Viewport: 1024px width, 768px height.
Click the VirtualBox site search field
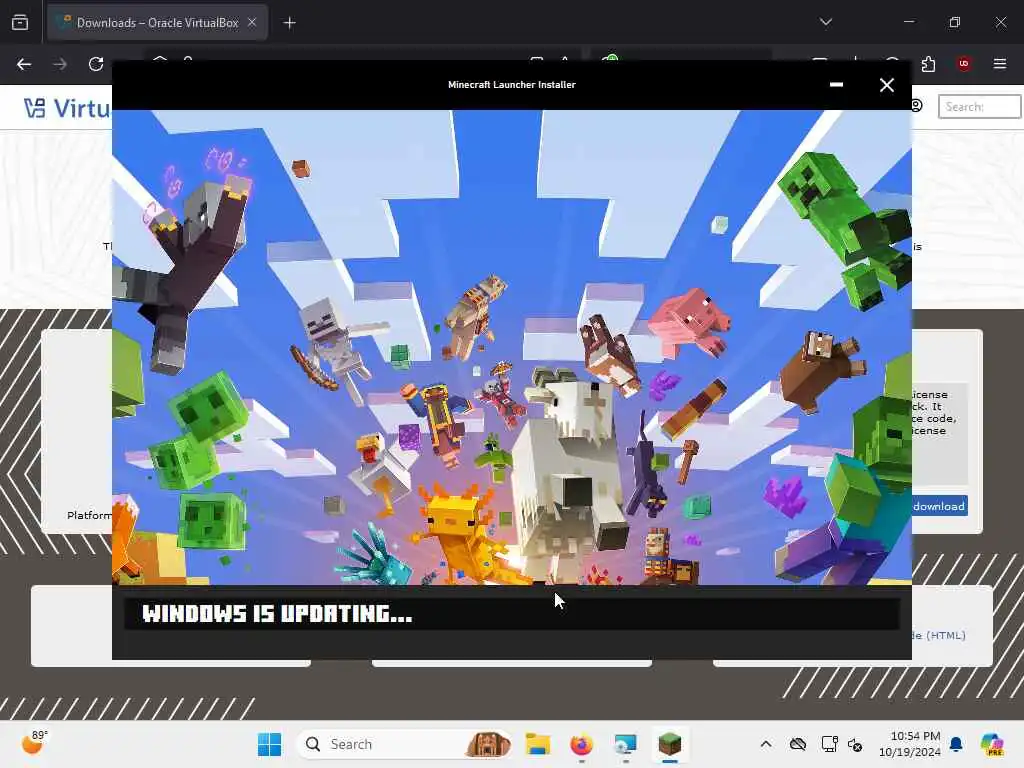coord(979,106)
